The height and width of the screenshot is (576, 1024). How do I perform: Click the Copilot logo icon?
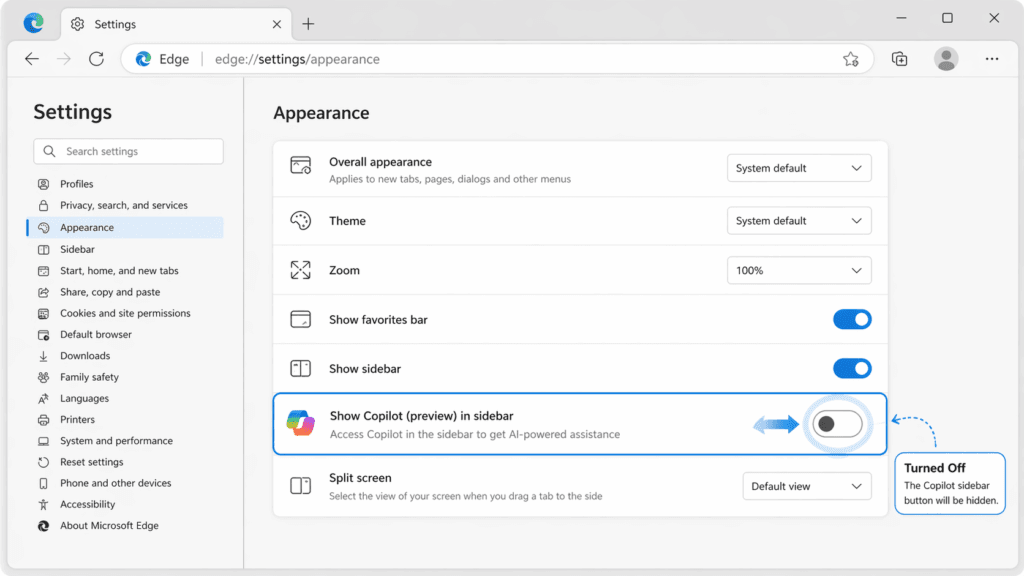[x=300, y=423]
